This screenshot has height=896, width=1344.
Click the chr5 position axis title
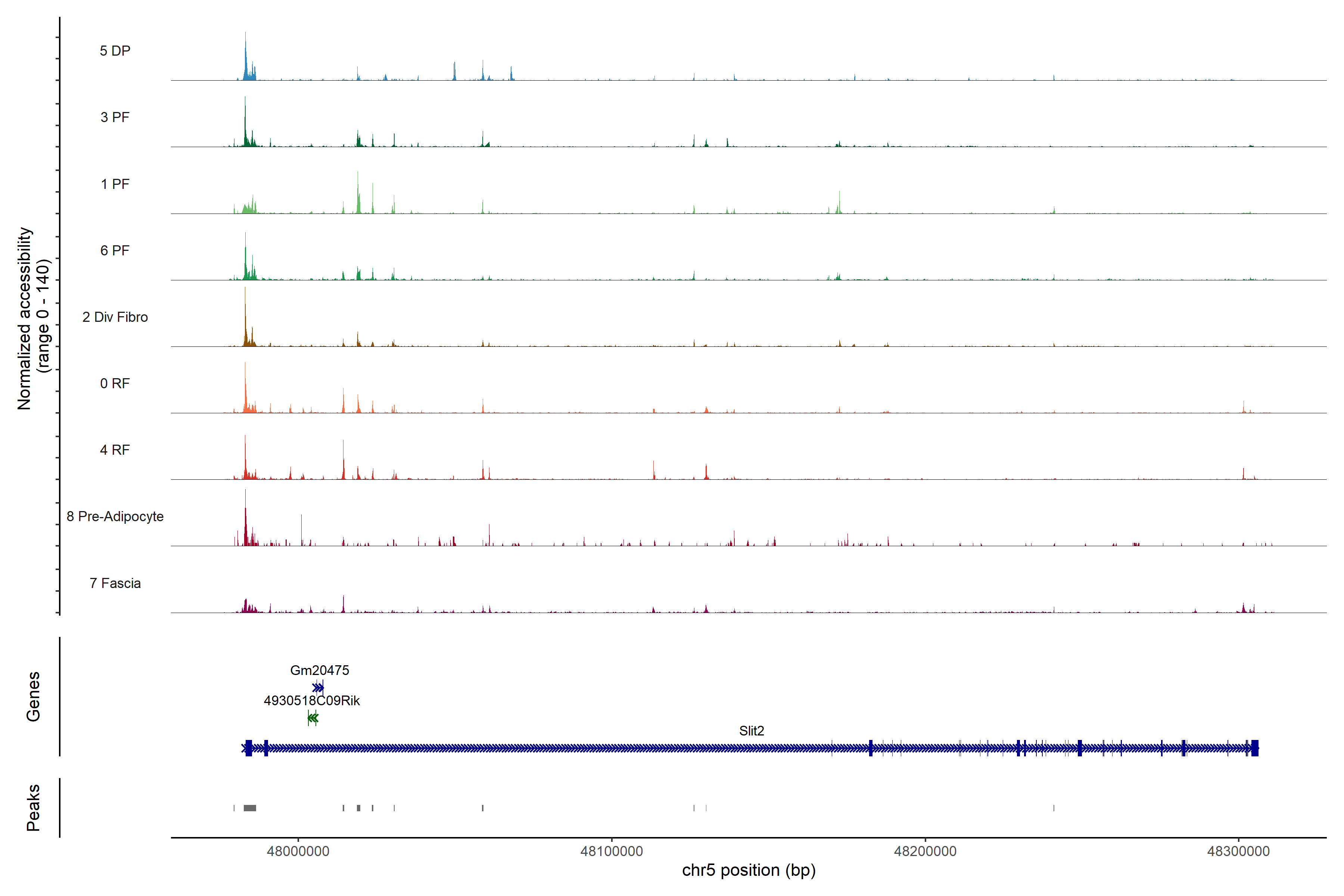749,870
